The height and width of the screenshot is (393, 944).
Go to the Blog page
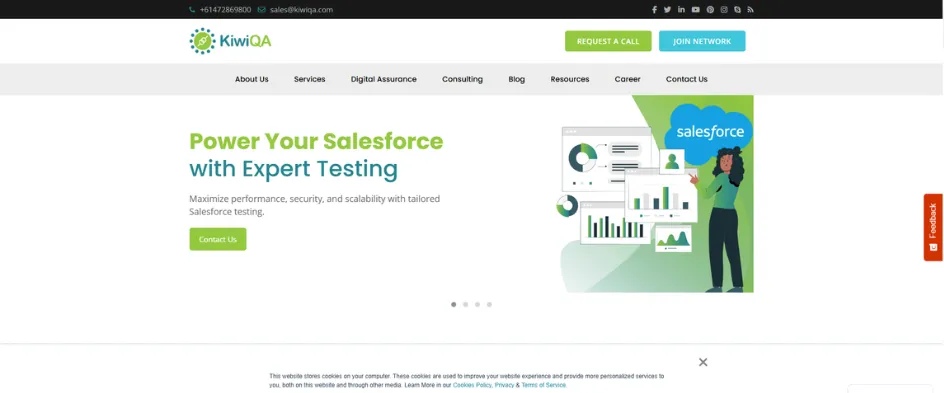pos(517,79)
